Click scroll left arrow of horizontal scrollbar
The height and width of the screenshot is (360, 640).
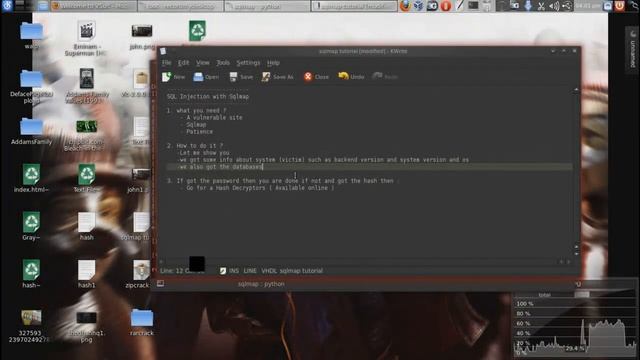pos(162,262)
